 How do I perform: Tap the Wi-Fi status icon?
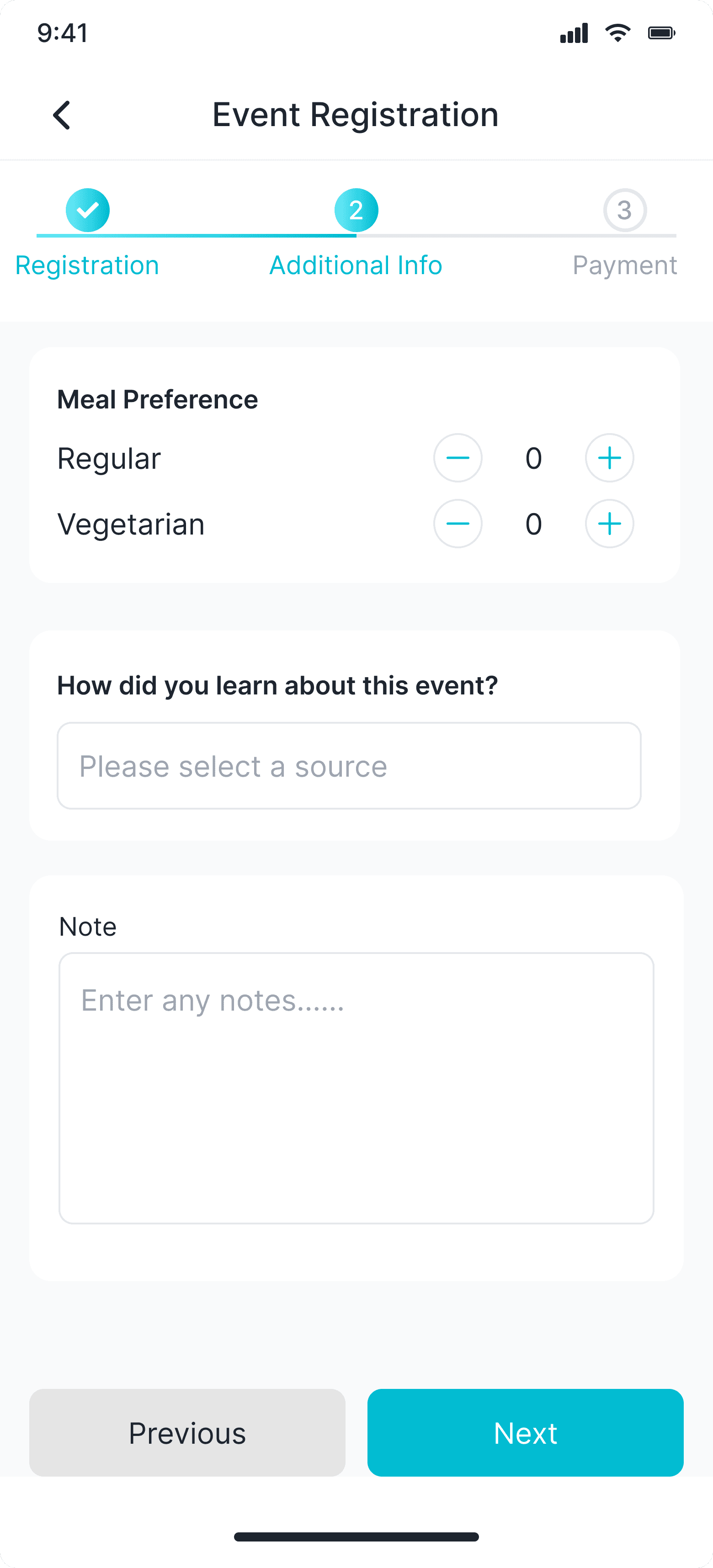617,33
